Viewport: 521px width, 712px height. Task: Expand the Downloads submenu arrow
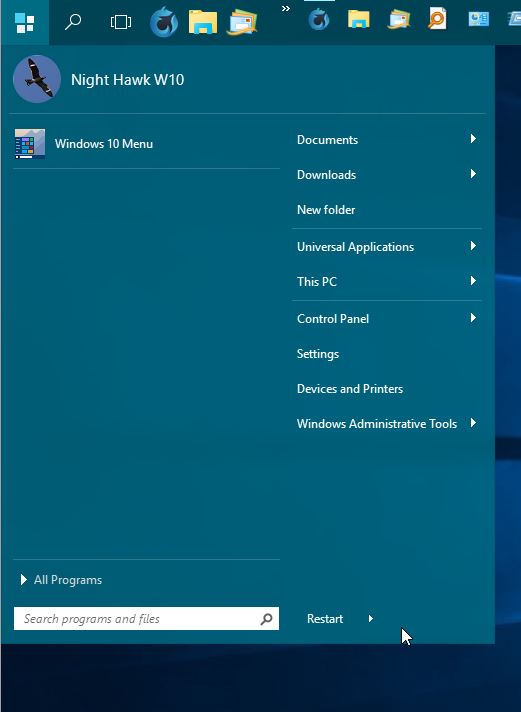tap(473, 174)
